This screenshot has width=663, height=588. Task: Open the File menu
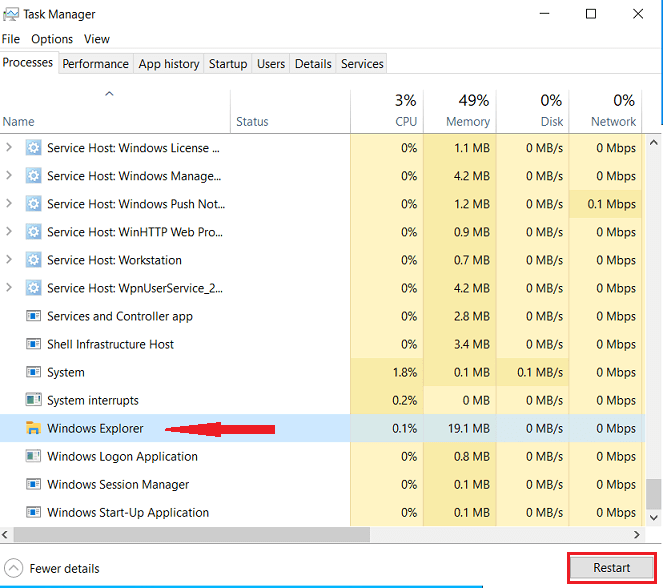(x=11, y=39)
